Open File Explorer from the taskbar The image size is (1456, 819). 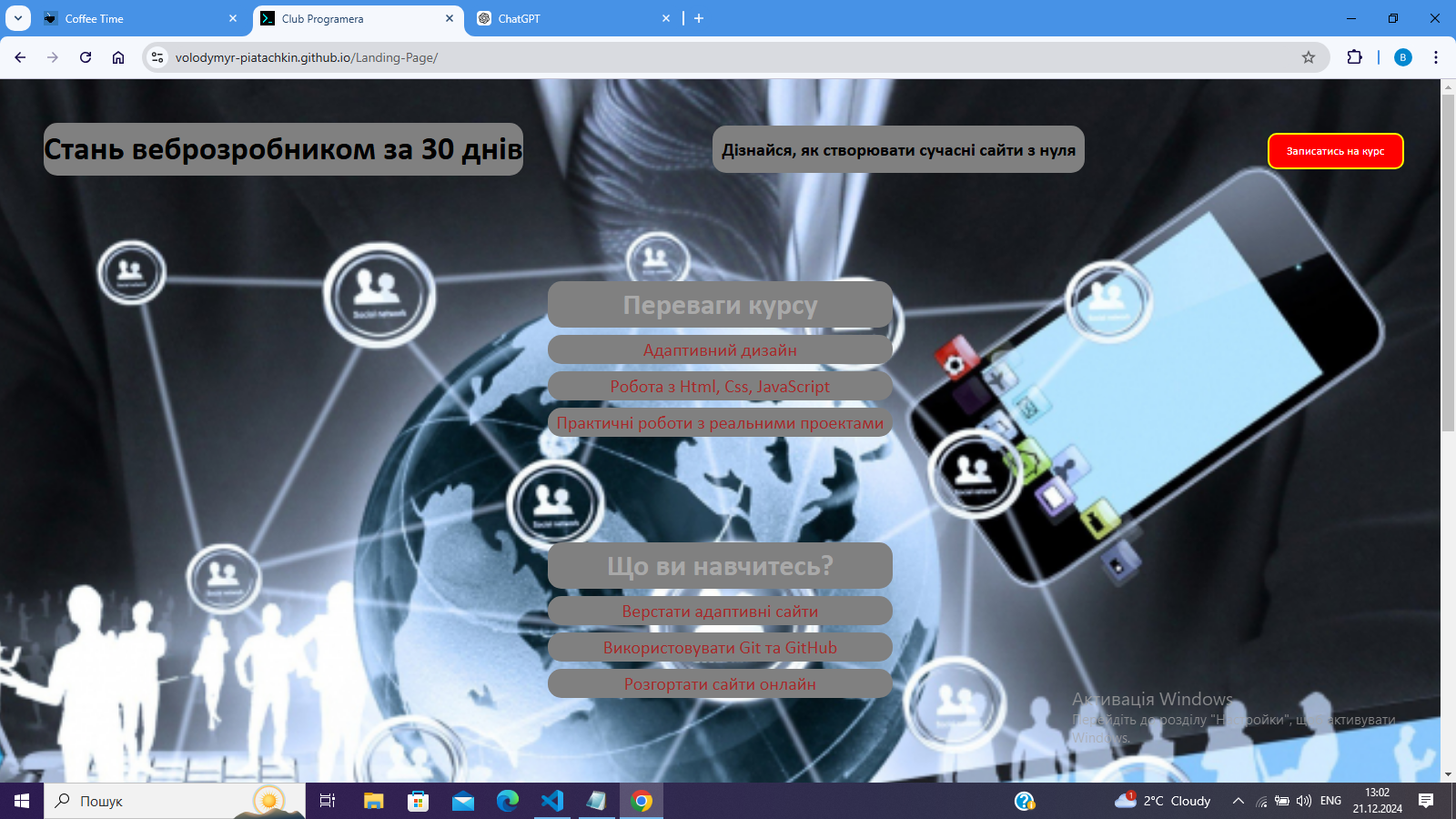pyautogui.click(x=373, y=801)
